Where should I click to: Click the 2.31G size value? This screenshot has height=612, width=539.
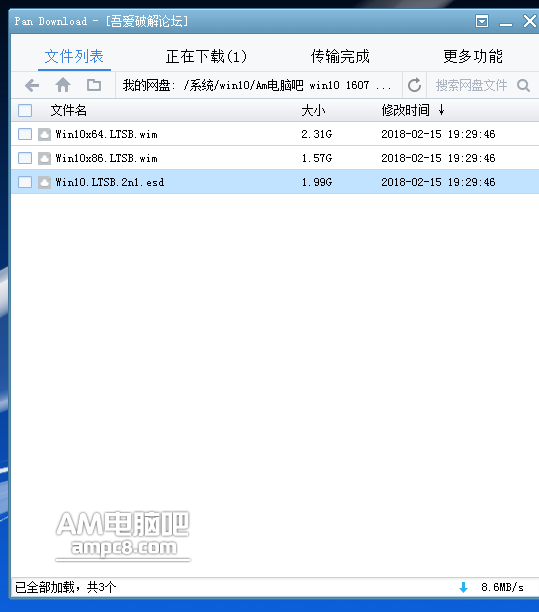317,134
